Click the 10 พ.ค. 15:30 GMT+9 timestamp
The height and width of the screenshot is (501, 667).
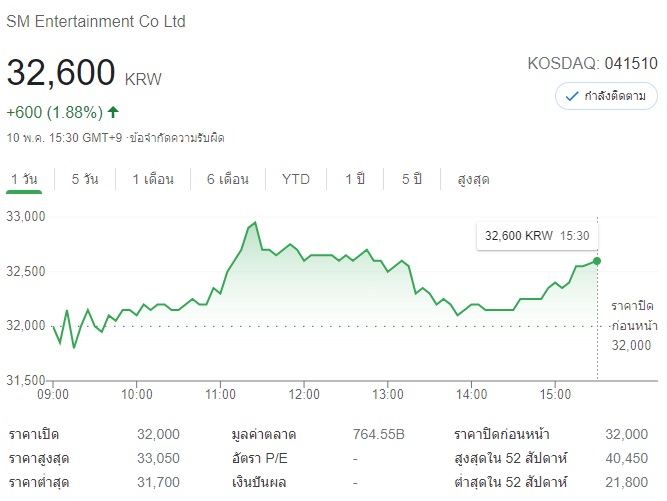(64, 138)
